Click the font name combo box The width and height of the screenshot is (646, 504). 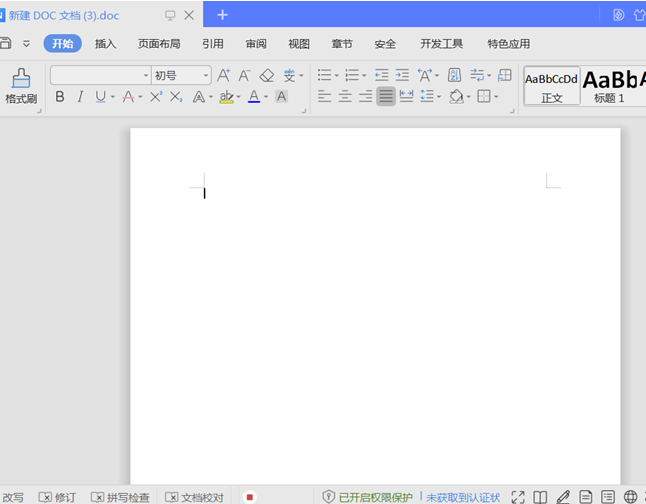(101, 75)
